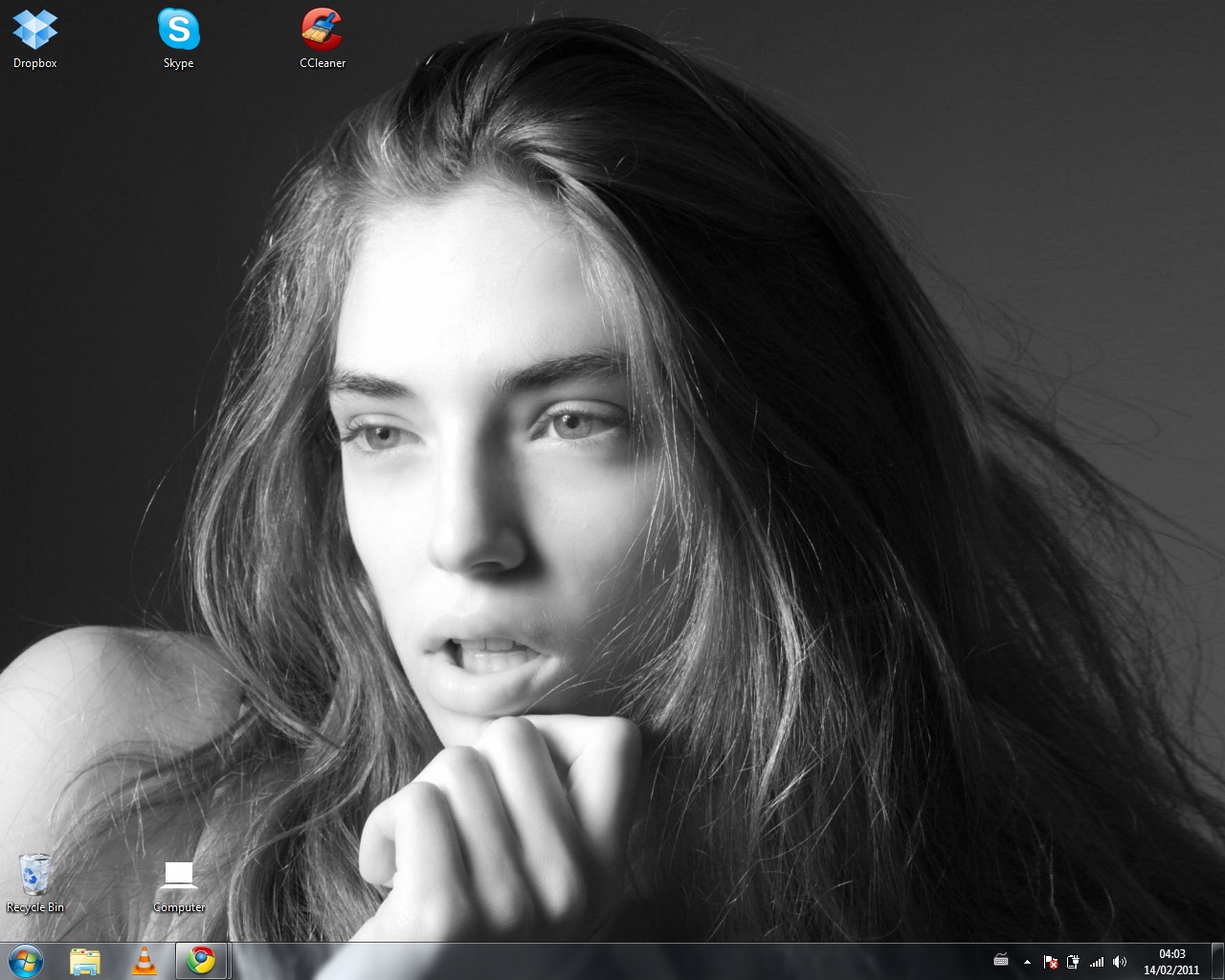
Task: Open the speaker volume control
Action: pyautogui.click(x=1120, y=962)
